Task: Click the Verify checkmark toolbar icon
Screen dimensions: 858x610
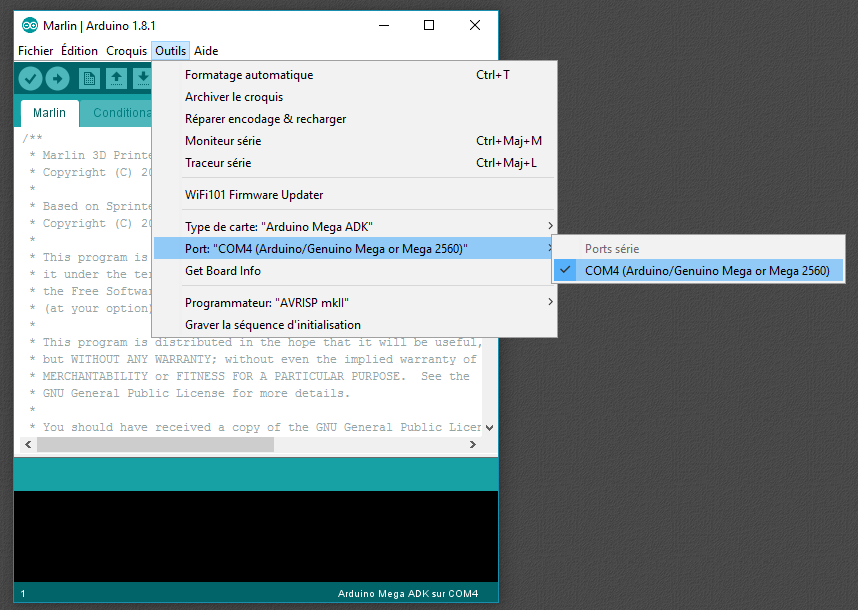Action: pyautogui.click(x=30, y=78)
